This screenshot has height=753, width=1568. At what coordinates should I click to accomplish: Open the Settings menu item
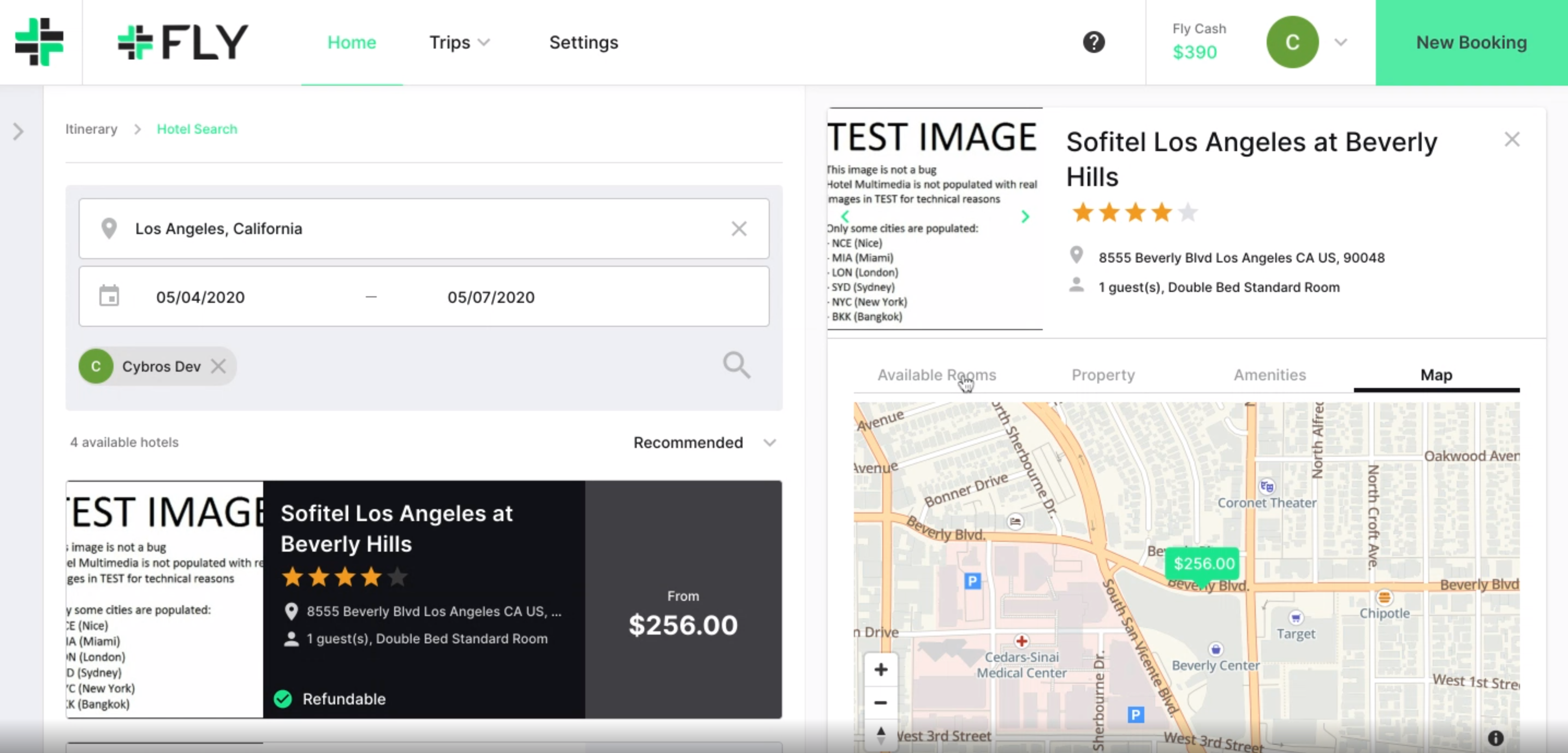[x=583, y=42]
